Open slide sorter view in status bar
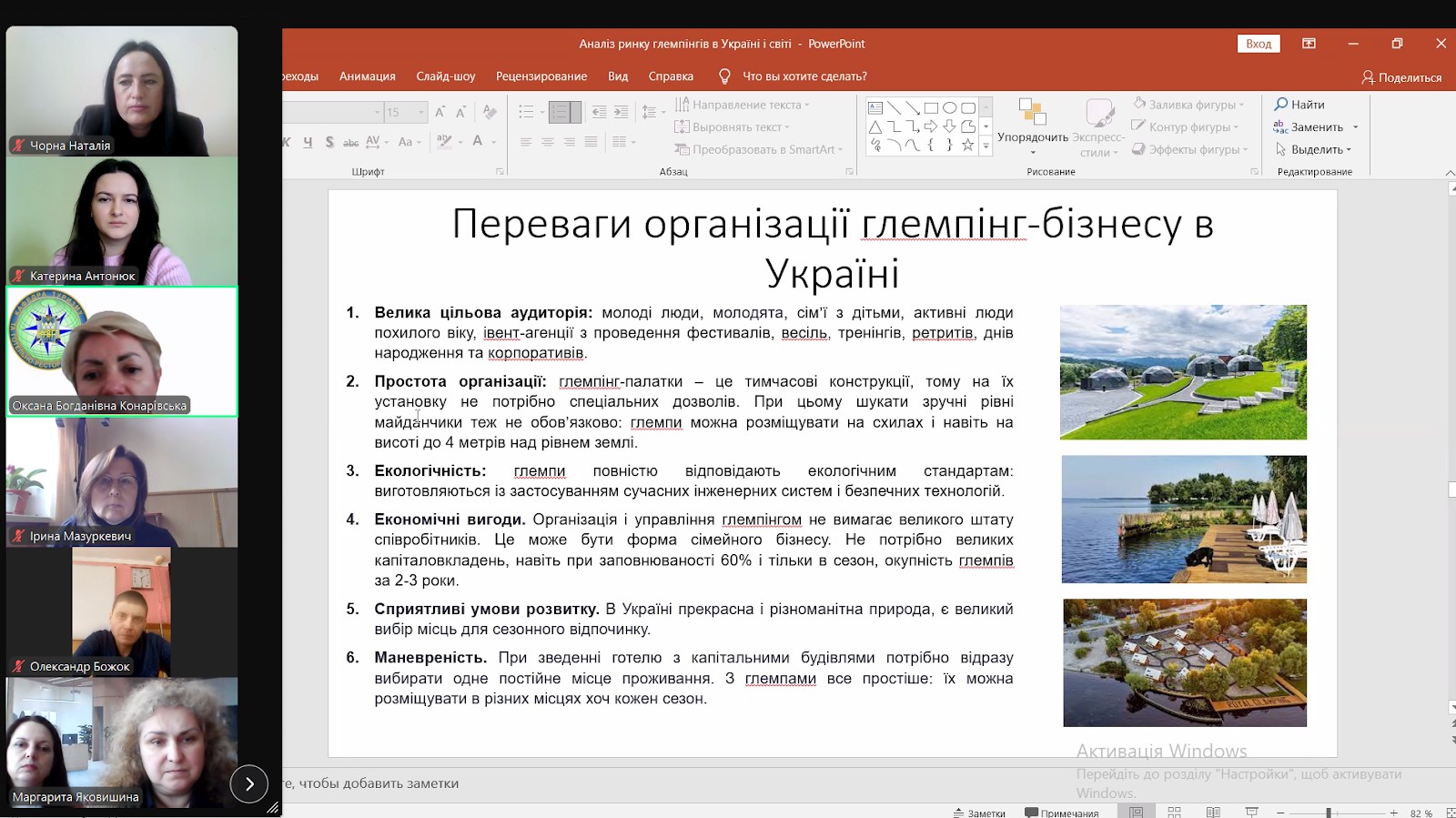 [1174, 812]
